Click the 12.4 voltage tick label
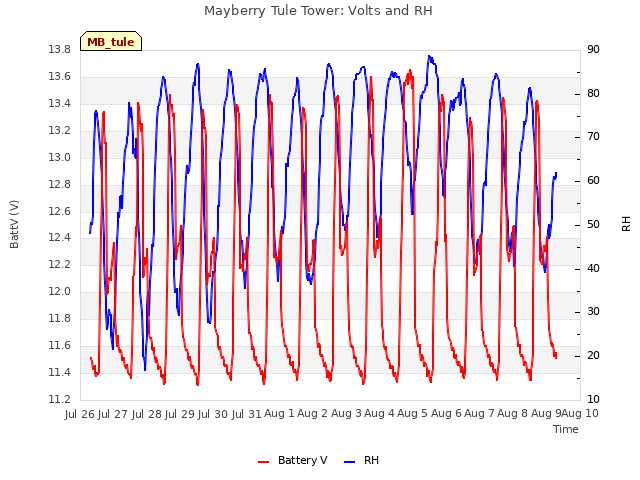Screen dimensions: 640x480 tap(60, 238)
